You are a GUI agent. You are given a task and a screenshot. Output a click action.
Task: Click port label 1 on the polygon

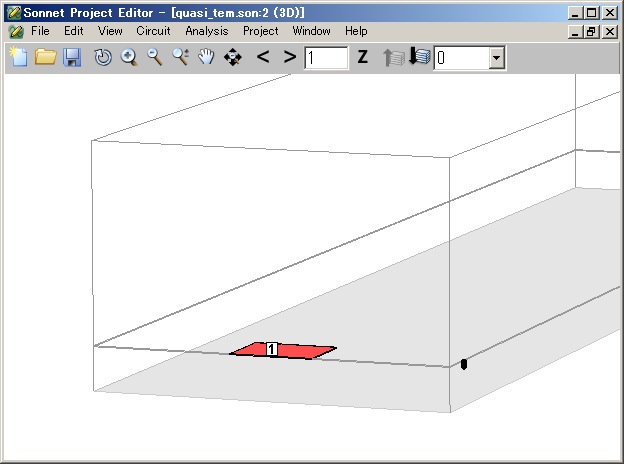(271, 349)
